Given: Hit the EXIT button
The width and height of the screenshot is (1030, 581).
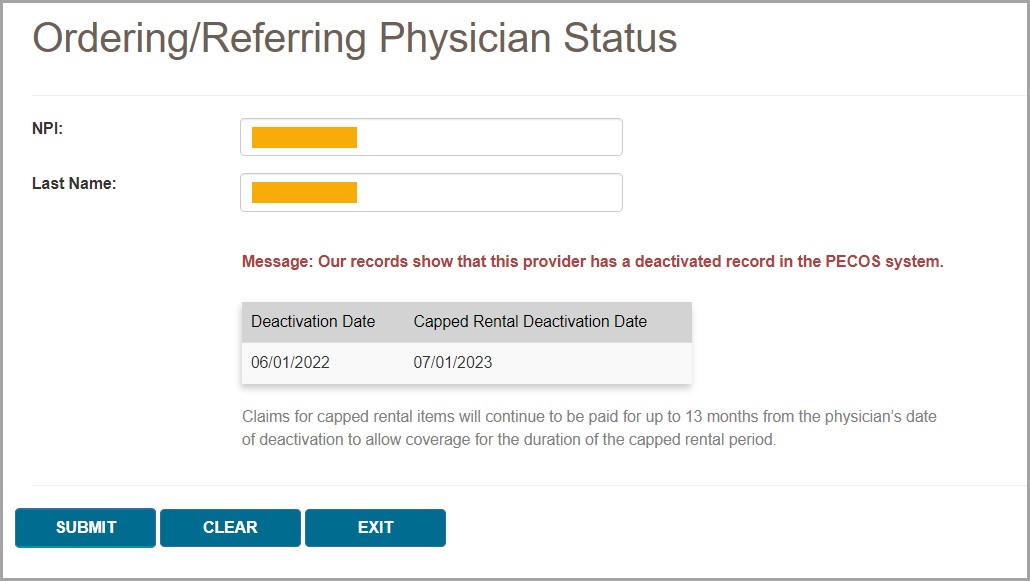Looking at the screenshot, I should pos(375,528).
